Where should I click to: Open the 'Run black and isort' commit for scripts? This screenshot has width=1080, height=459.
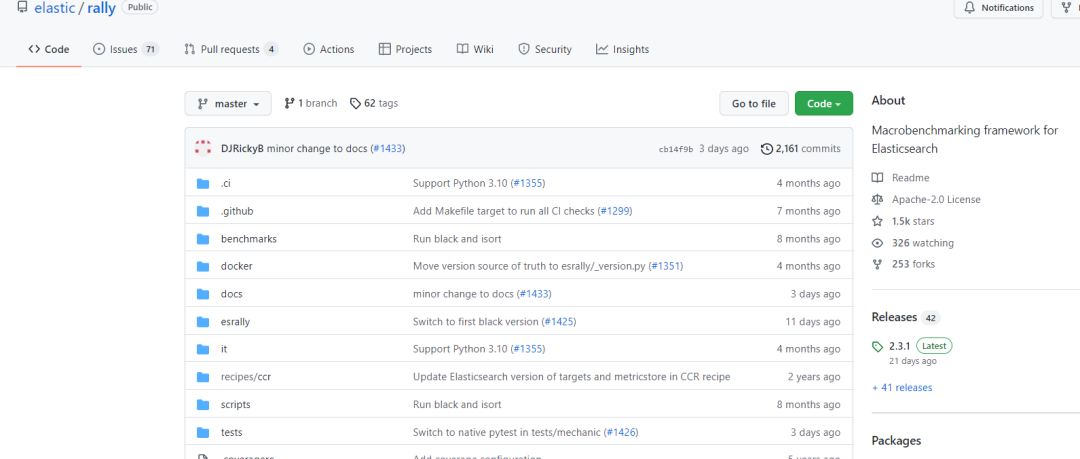tap(457, 405)
